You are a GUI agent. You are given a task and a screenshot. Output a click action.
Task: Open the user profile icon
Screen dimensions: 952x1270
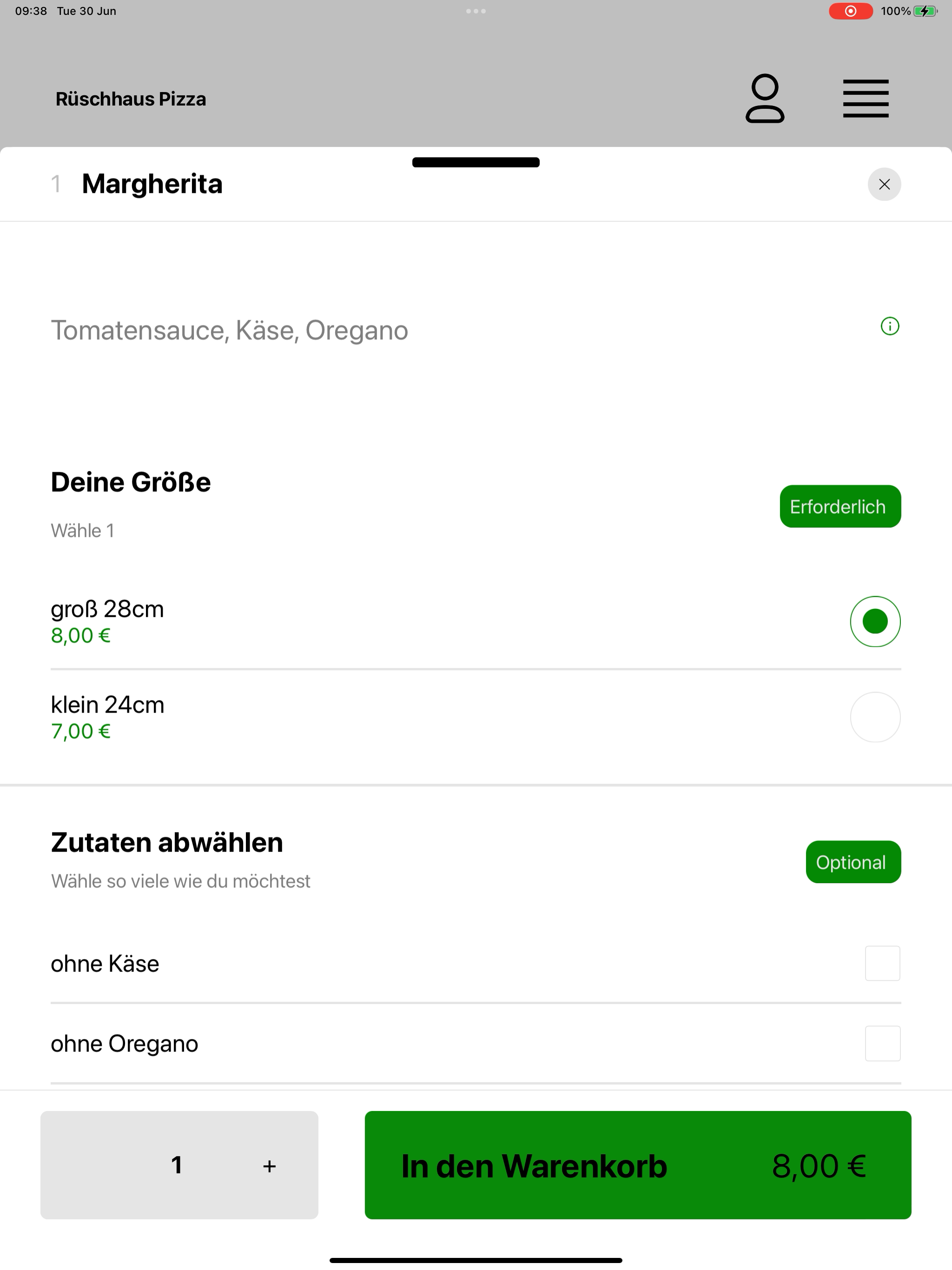pyautogui.click(x=765, y=98)
